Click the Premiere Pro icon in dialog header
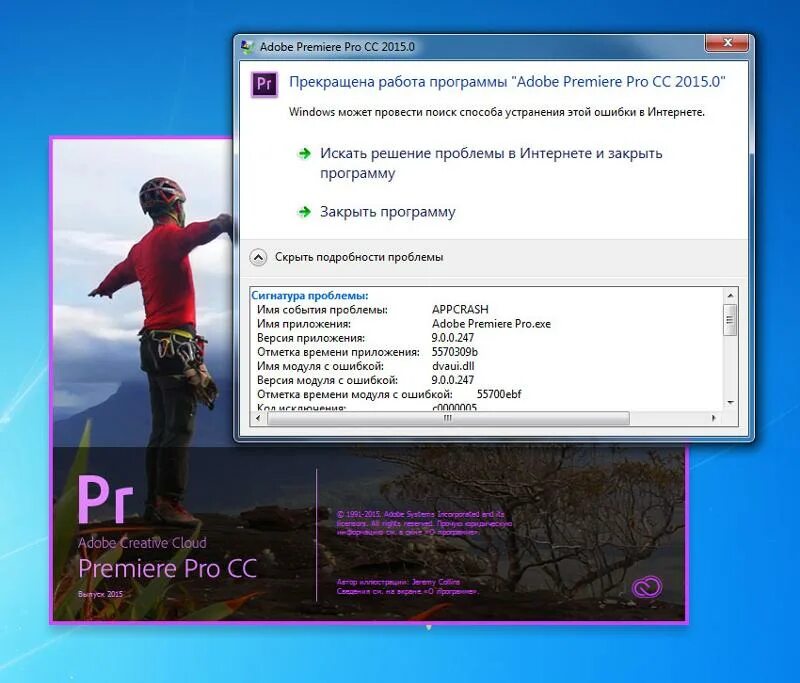 click(x=264, y=84)
